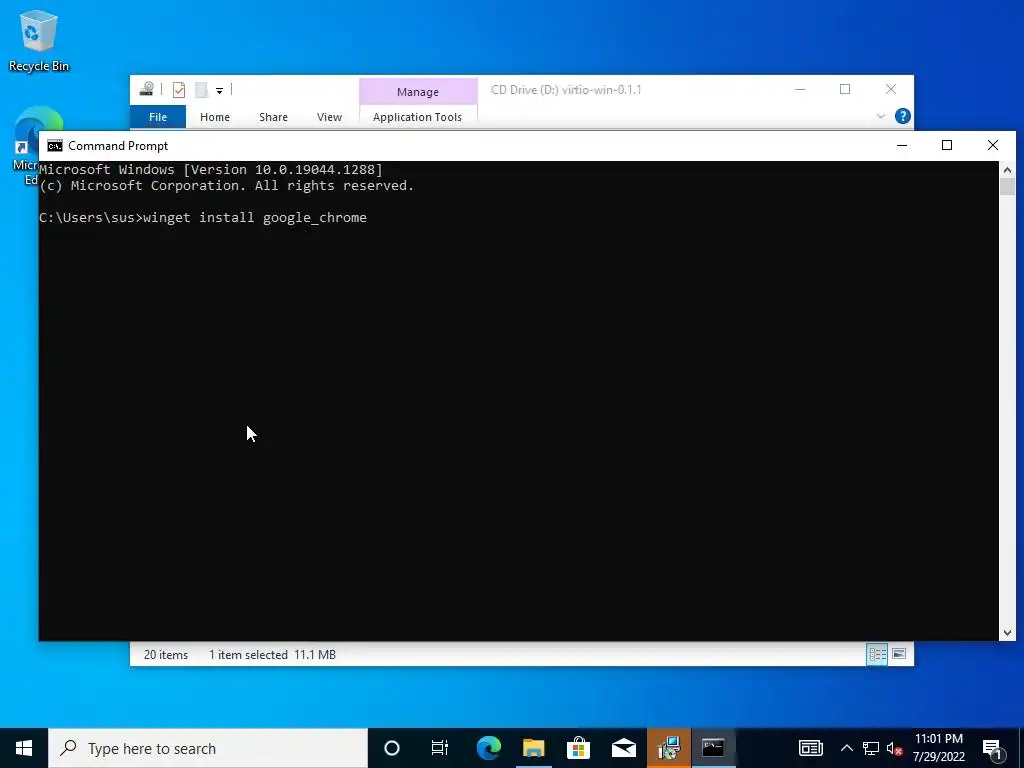
Task: Switch to the Home ribbon tab
Action: coord(215,117)
